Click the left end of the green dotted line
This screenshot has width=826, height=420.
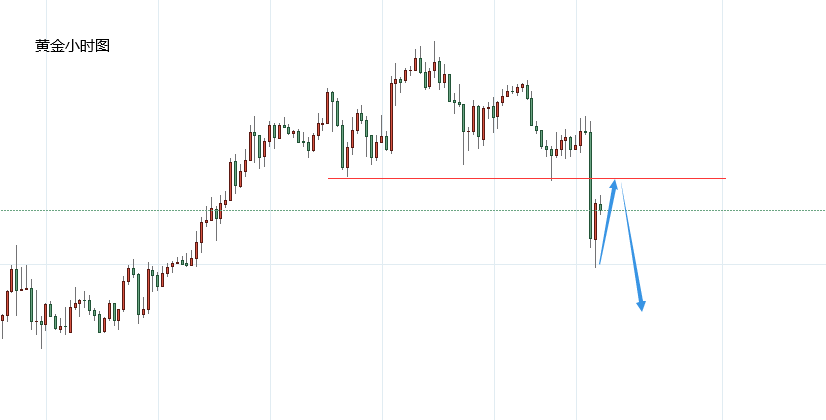click(3, 210)
